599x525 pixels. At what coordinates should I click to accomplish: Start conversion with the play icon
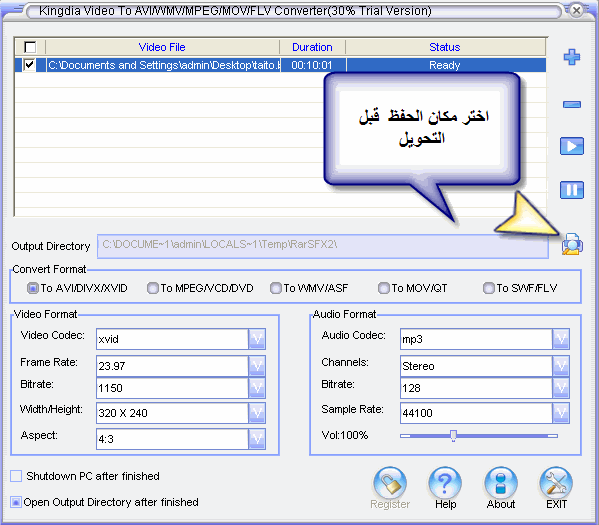tap(571, 146)
